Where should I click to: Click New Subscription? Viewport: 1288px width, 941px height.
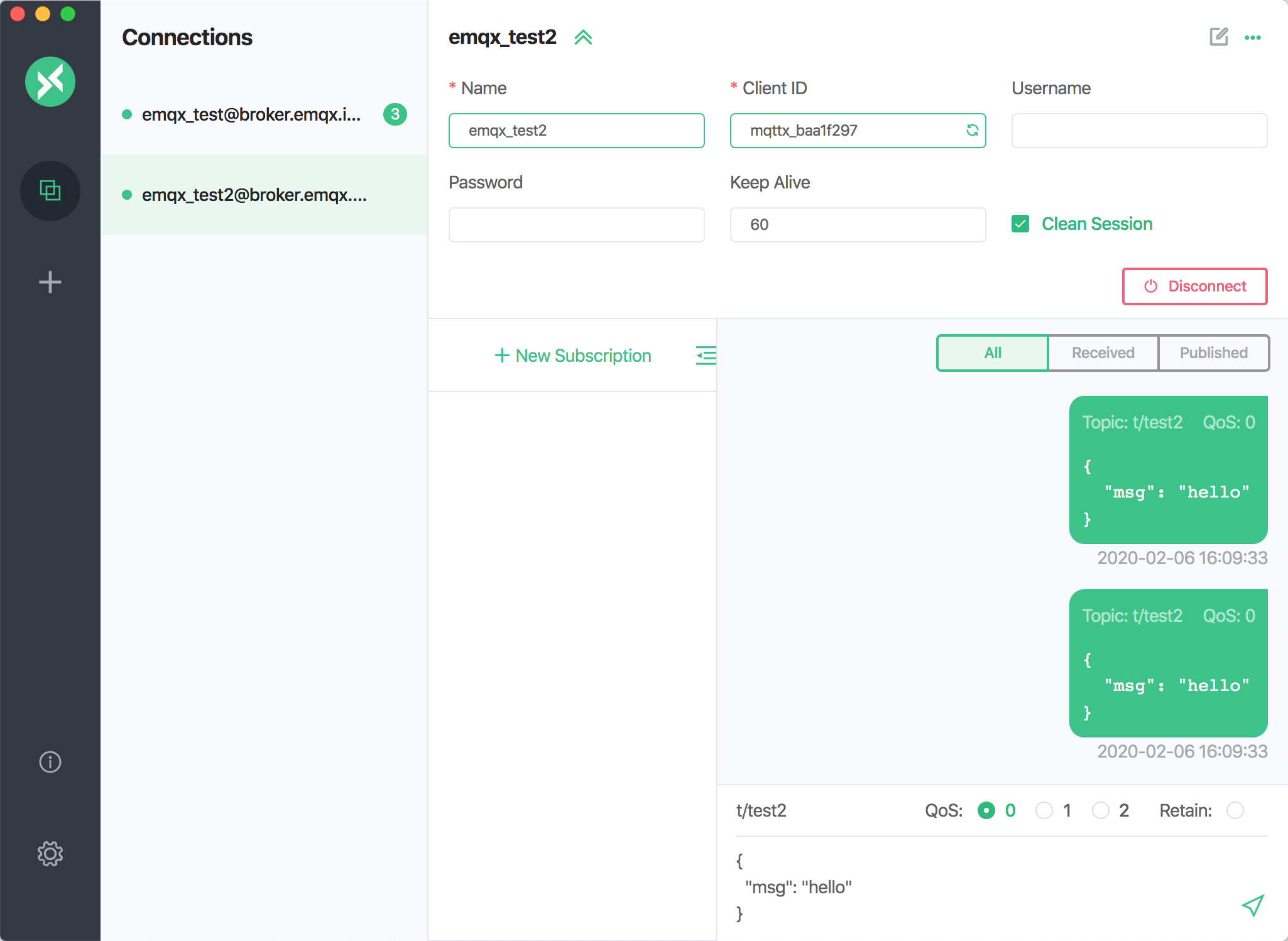(572, 356)
